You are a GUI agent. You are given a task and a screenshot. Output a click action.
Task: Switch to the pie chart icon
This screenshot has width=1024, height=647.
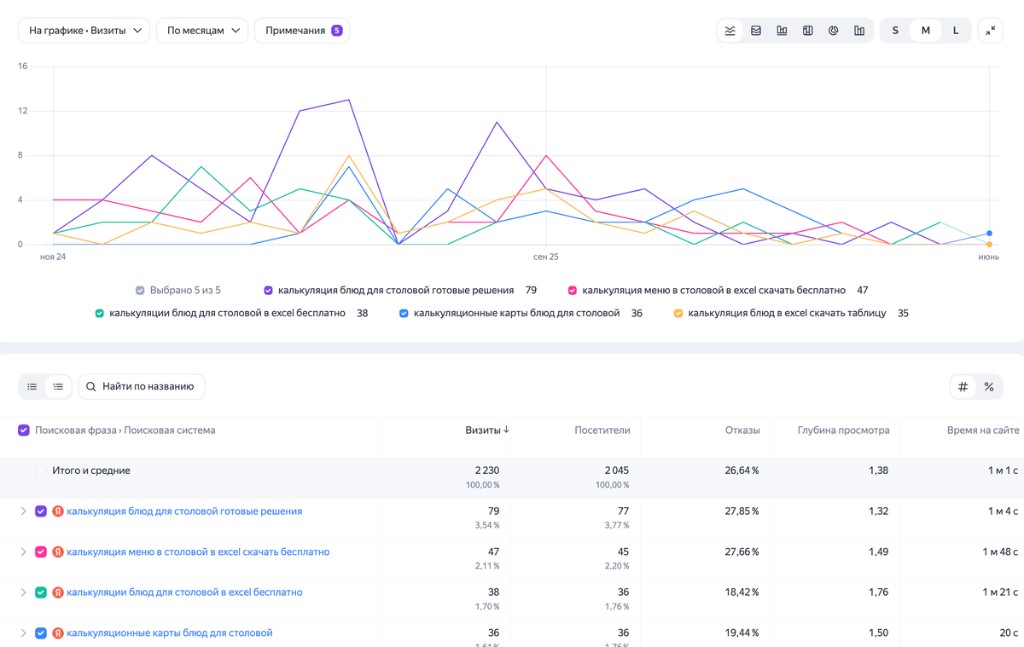click(833, 31)
